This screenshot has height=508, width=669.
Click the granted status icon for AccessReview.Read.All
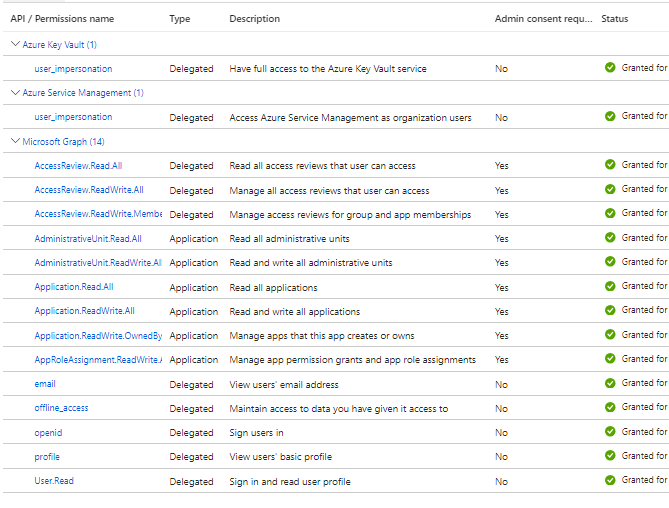pos(610,165)
